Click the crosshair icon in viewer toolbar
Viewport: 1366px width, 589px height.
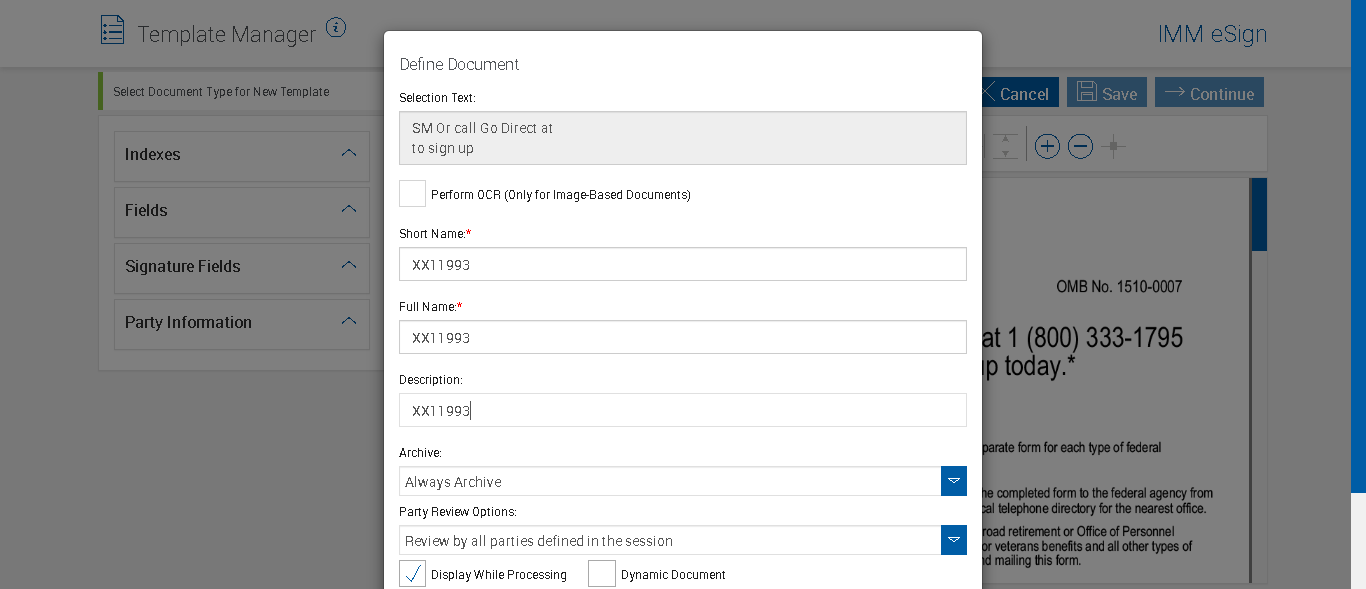coord(1113,147)
